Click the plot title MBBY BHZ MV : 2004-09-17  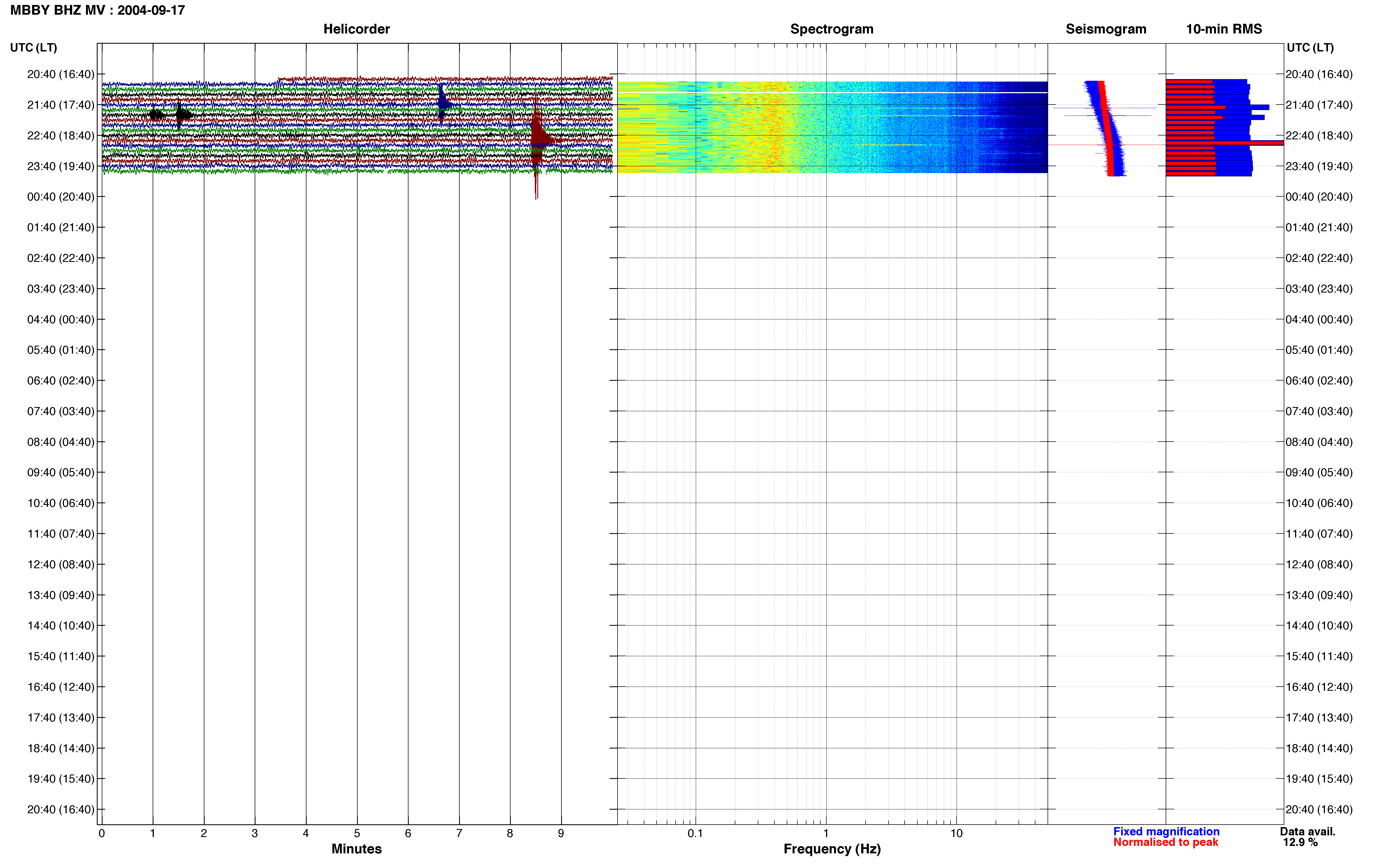pos(98,10)
